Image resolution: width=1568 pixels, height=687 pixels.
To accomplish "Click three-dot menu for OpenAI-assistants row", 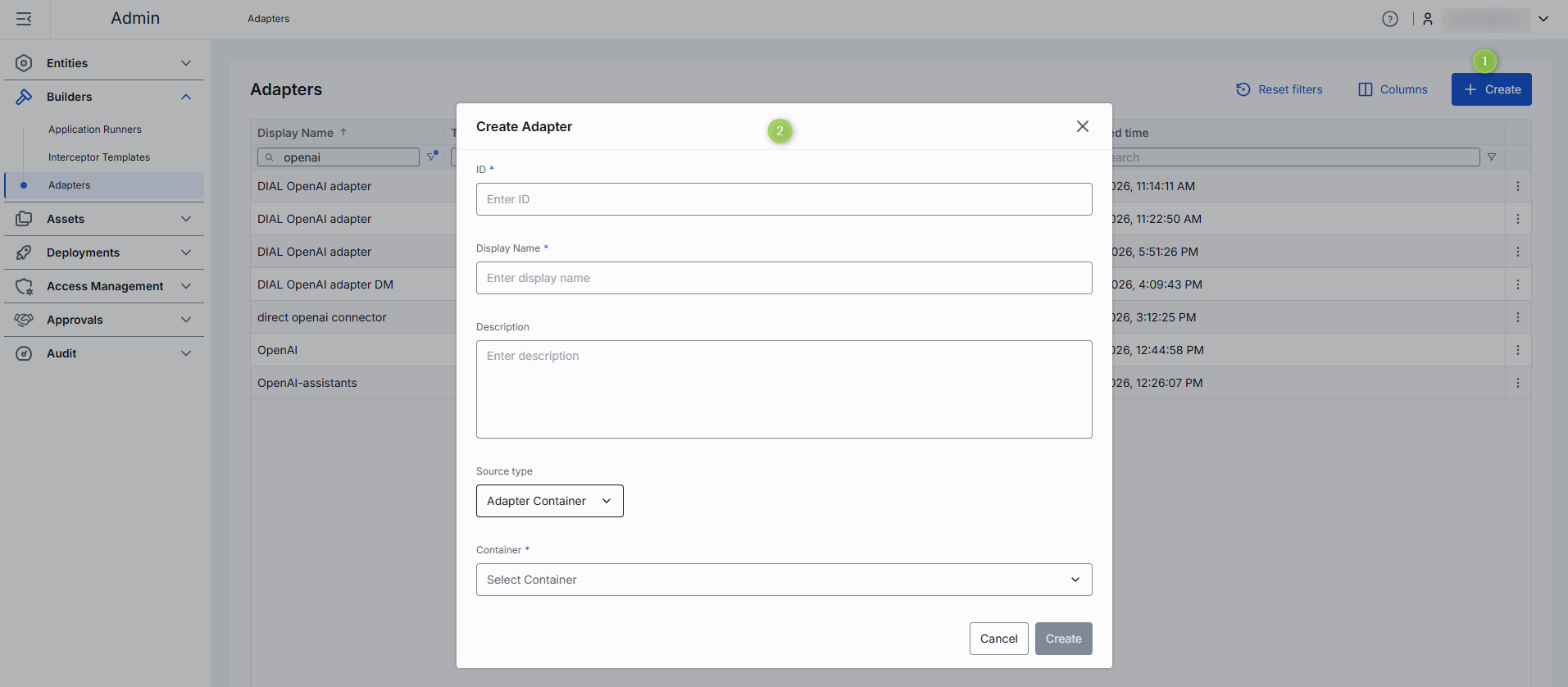I will coord(1517,383).
